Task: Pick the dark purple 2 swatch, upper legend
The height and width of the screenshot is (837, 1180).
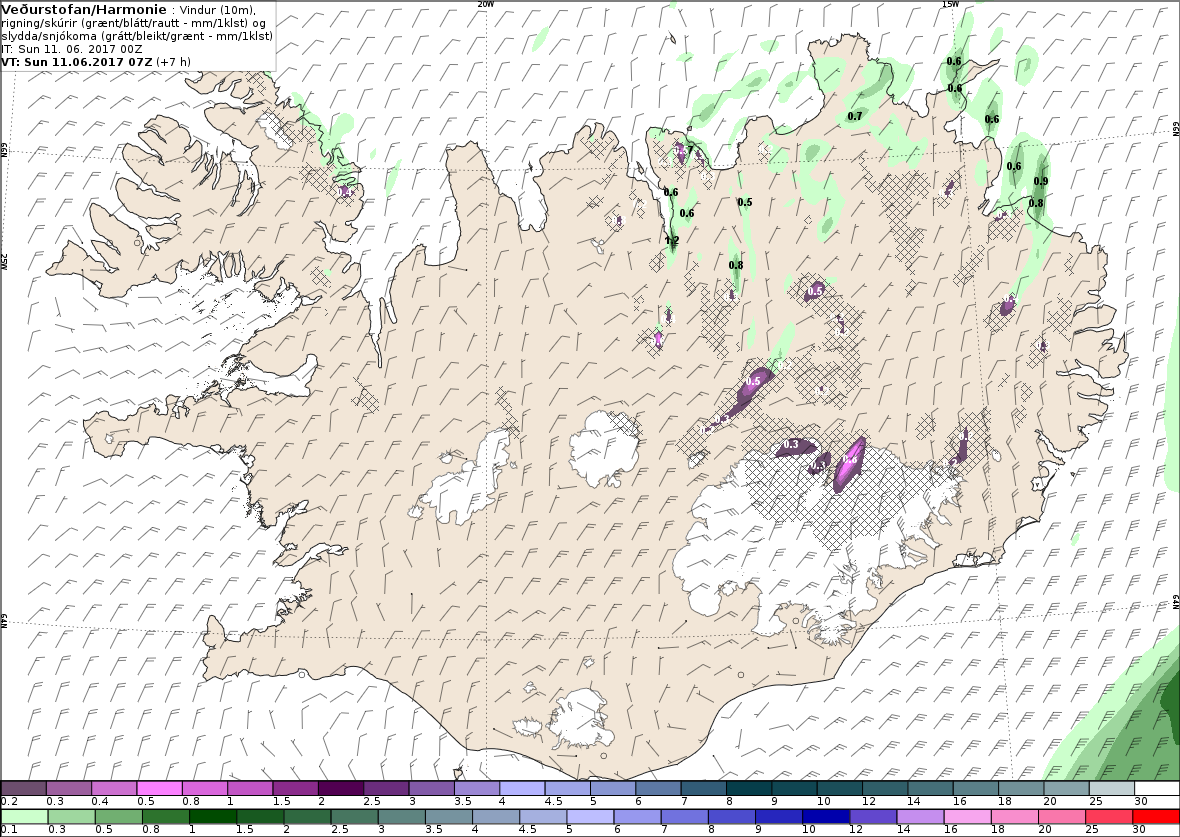Action: pyautogui.click(x=341, y=789)
